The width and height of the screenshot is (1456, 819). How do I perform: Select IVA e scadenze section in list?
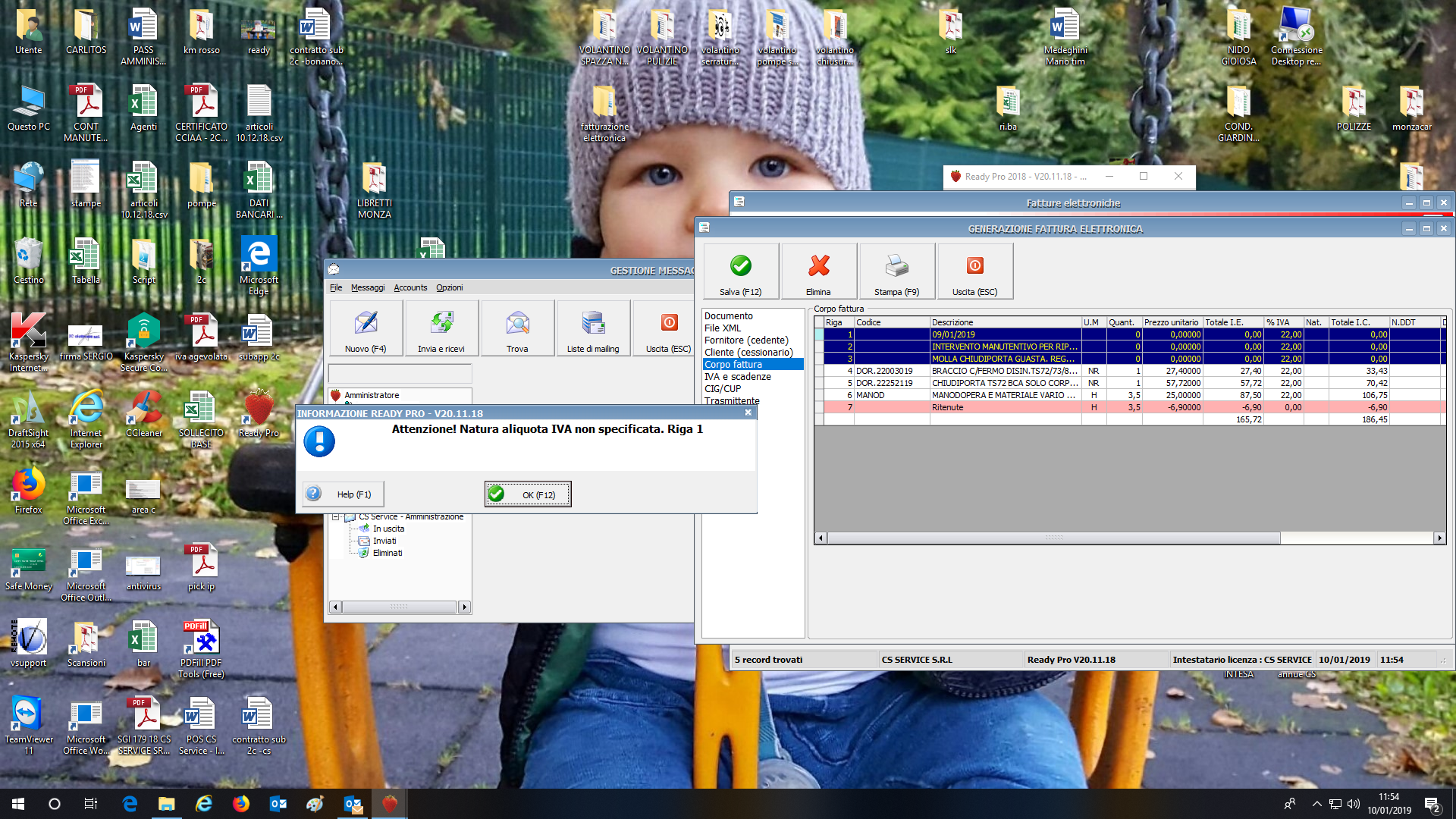[737, 377]
